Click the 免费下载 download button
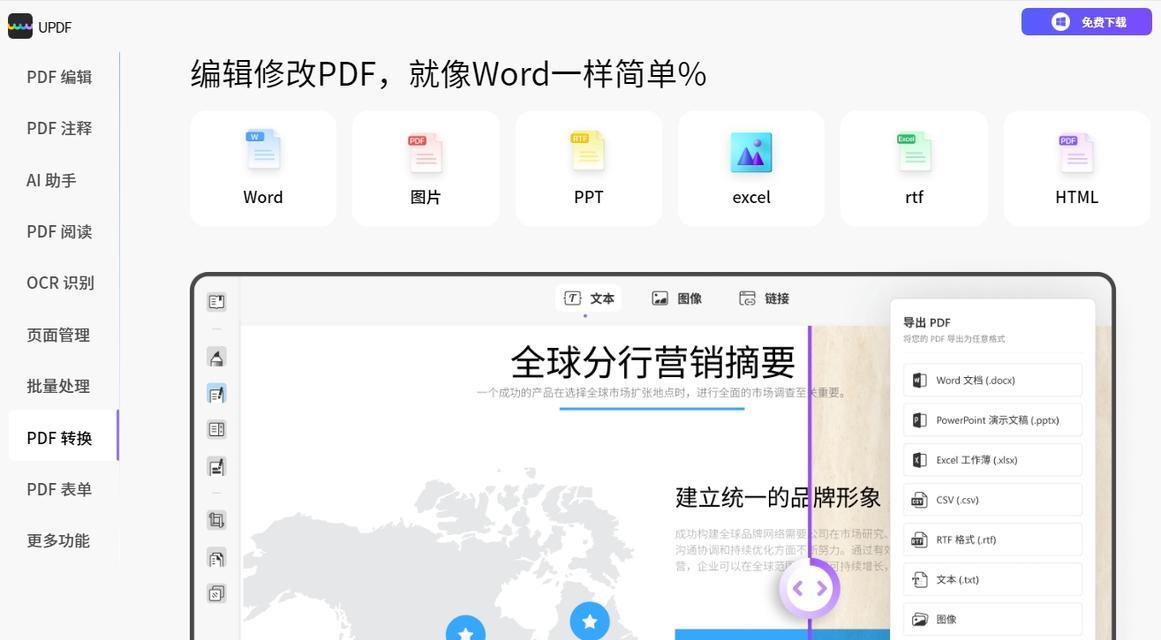Image resolution: width=1161 pixels, height=640 pixels. coord(1086,22)
